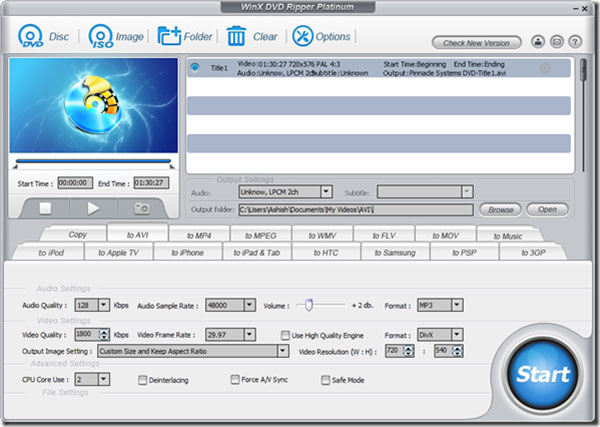
Task: Open a DVD folder source
Action: [185, 36]
